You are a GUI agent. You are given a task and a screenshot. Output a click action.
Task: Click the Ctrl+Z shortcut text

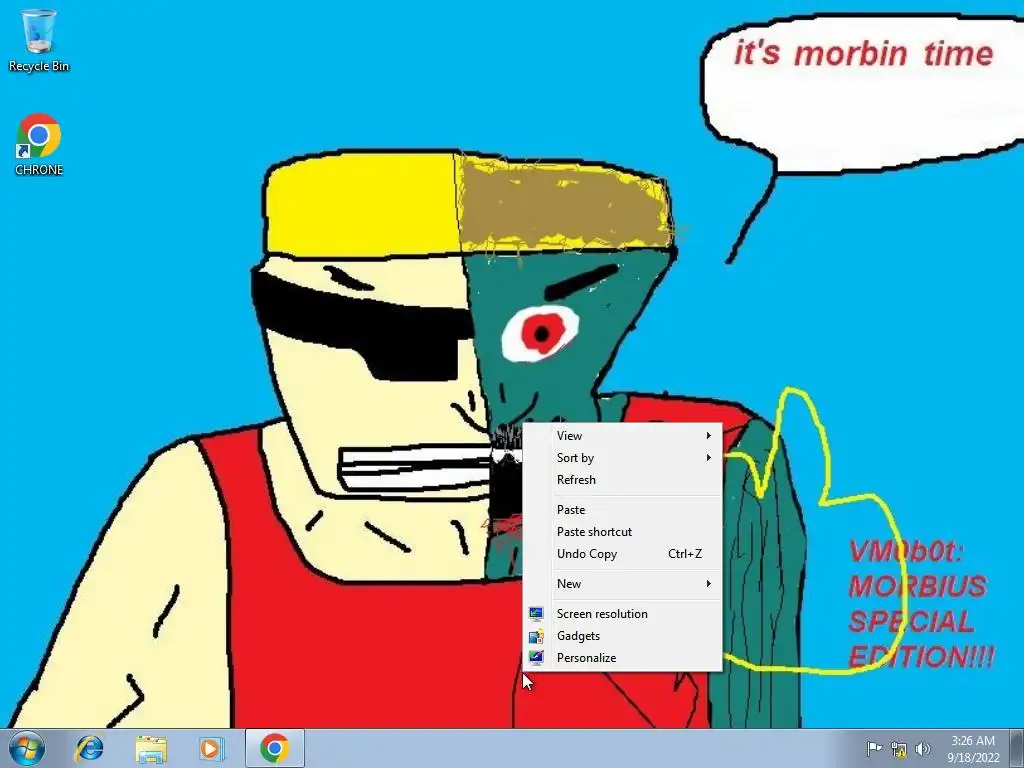click(x=685, y=554)
